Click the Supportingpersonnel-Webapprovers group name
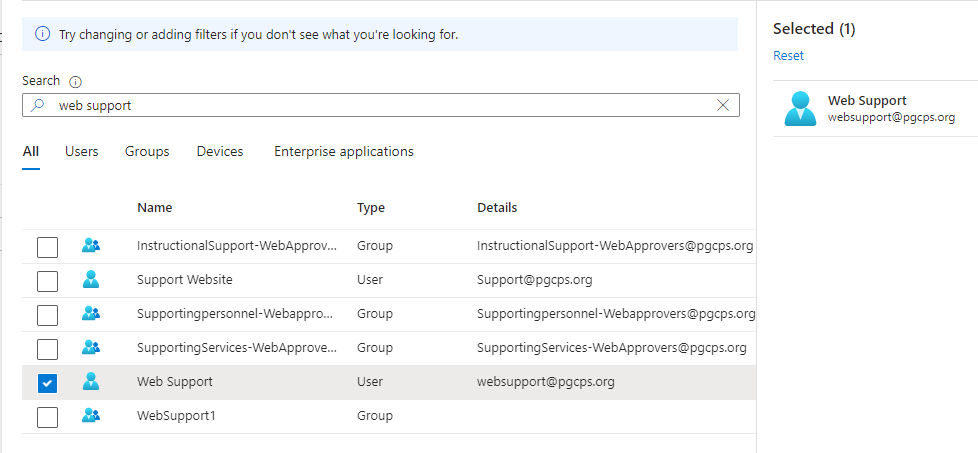This screenshot has width=978, height=453. pyautogui.click(x=236, y=314)
